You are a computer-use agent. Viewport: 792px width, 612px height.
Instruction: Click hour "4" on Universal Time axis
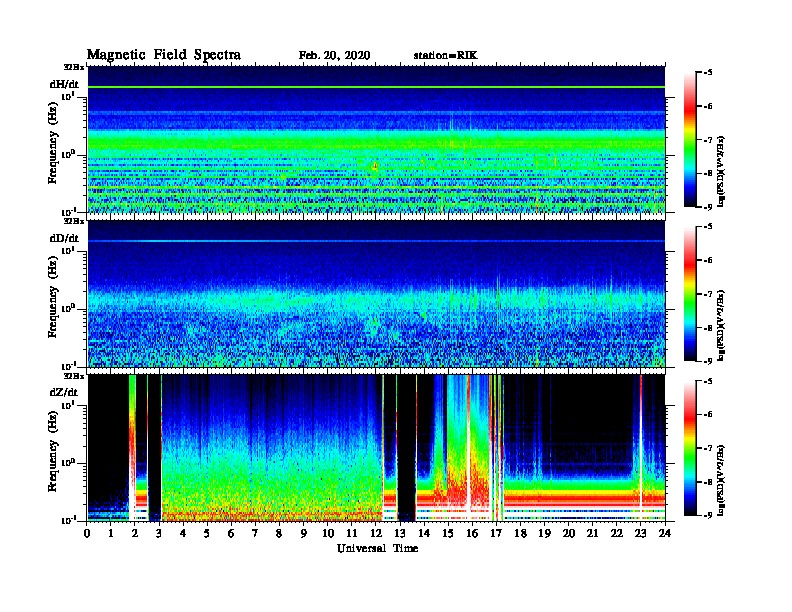click(183, 533)
